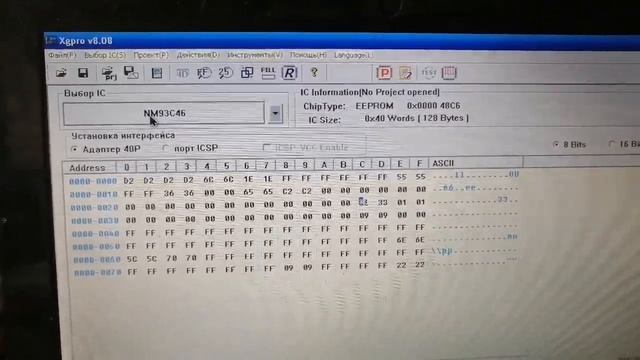Click byte 33 in row 0000-0020

coord(382,202)
